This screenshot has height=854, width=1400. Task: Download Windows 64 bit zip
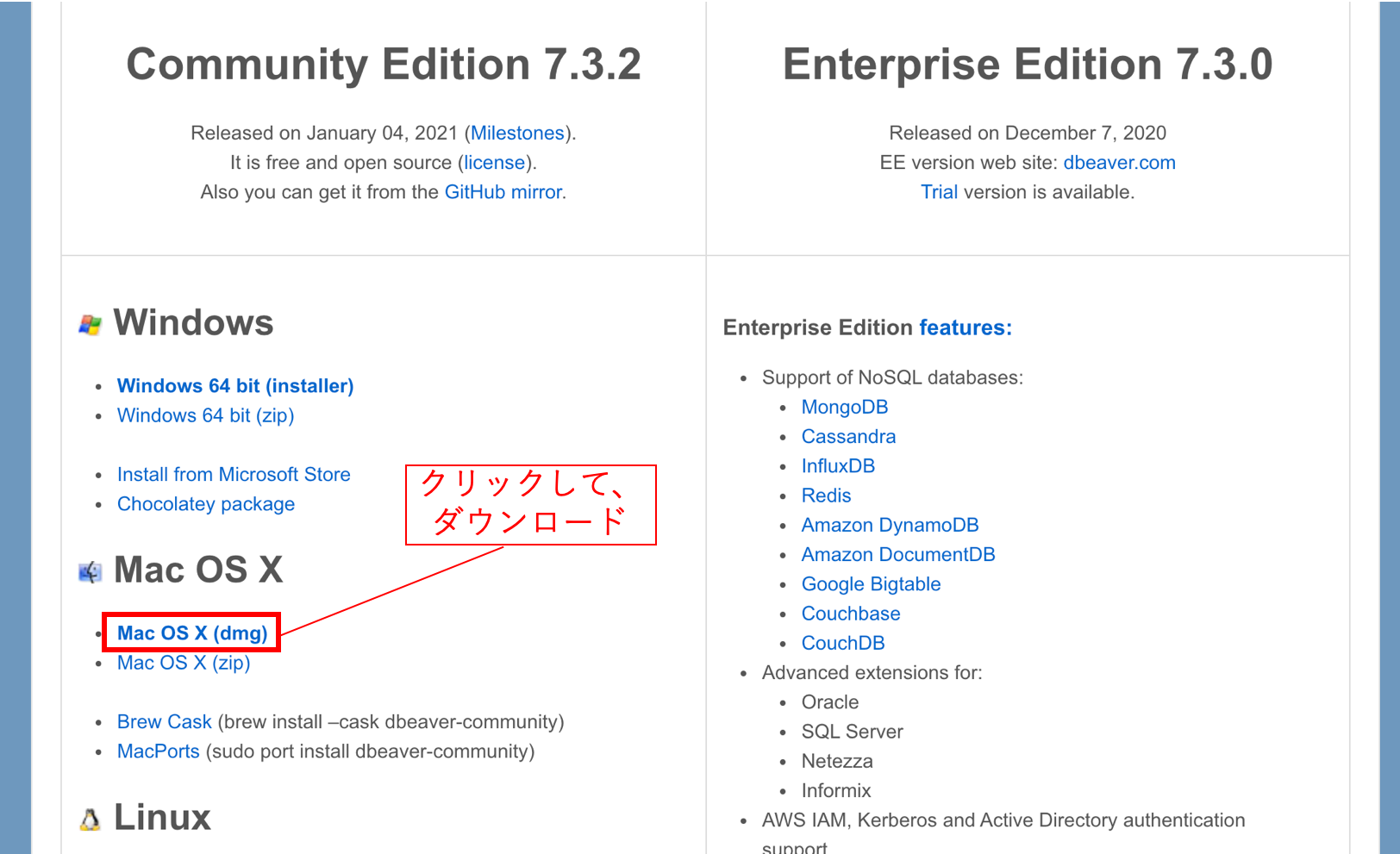(x=205, y=415)
